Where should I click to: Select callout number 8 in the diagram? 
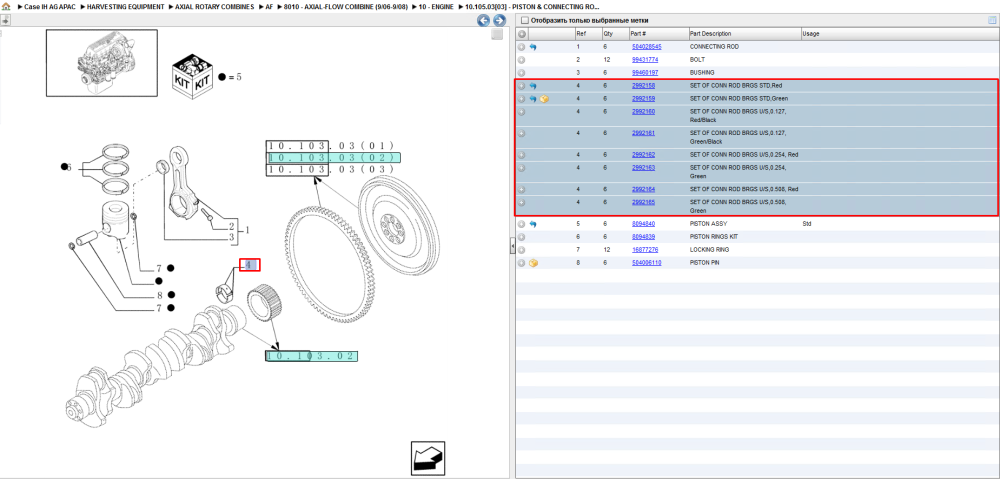pyautogui.click(x=159, y=295)
